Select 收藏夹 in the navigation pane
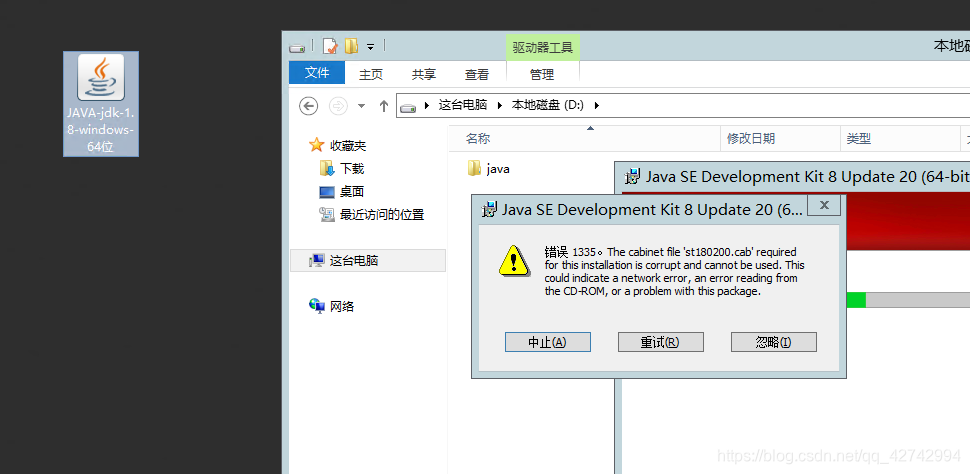This screenshot has height=474, width=970. [348, 146]
